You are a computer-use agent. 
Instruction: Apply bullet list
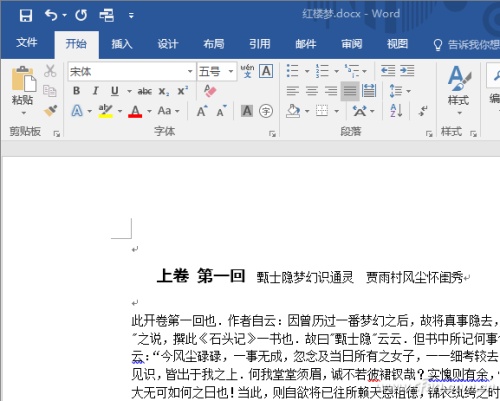292,71
